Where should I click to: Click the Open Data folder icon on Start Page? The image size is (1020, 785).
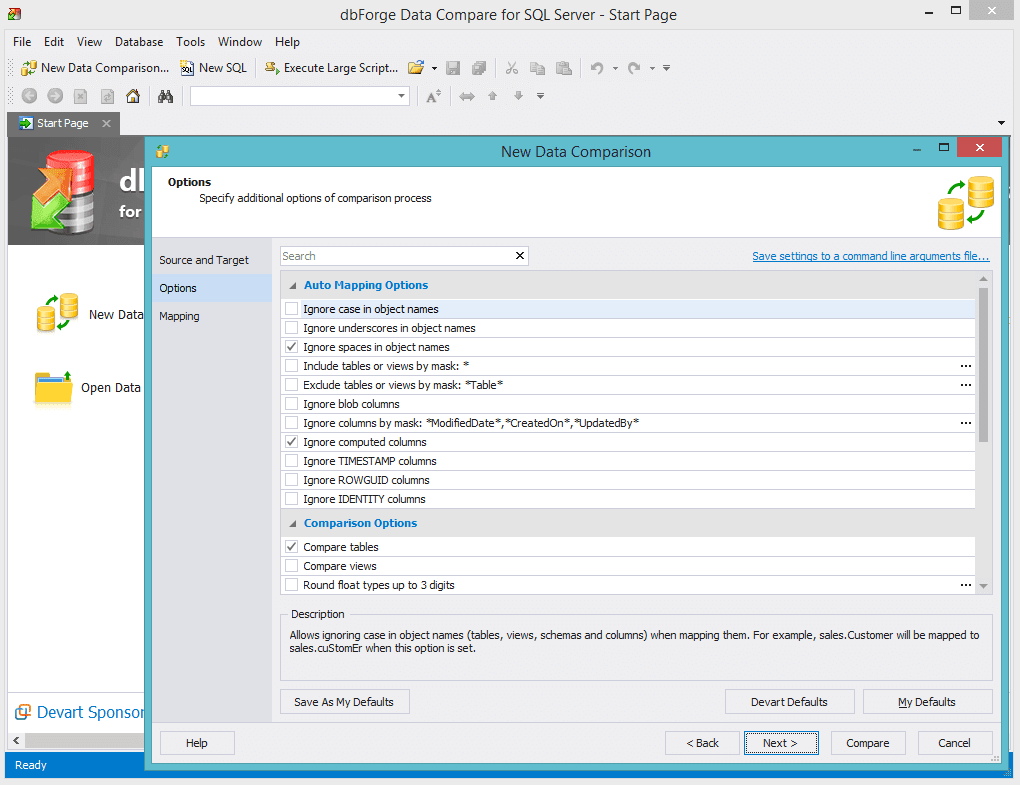[x=53, y=388]
